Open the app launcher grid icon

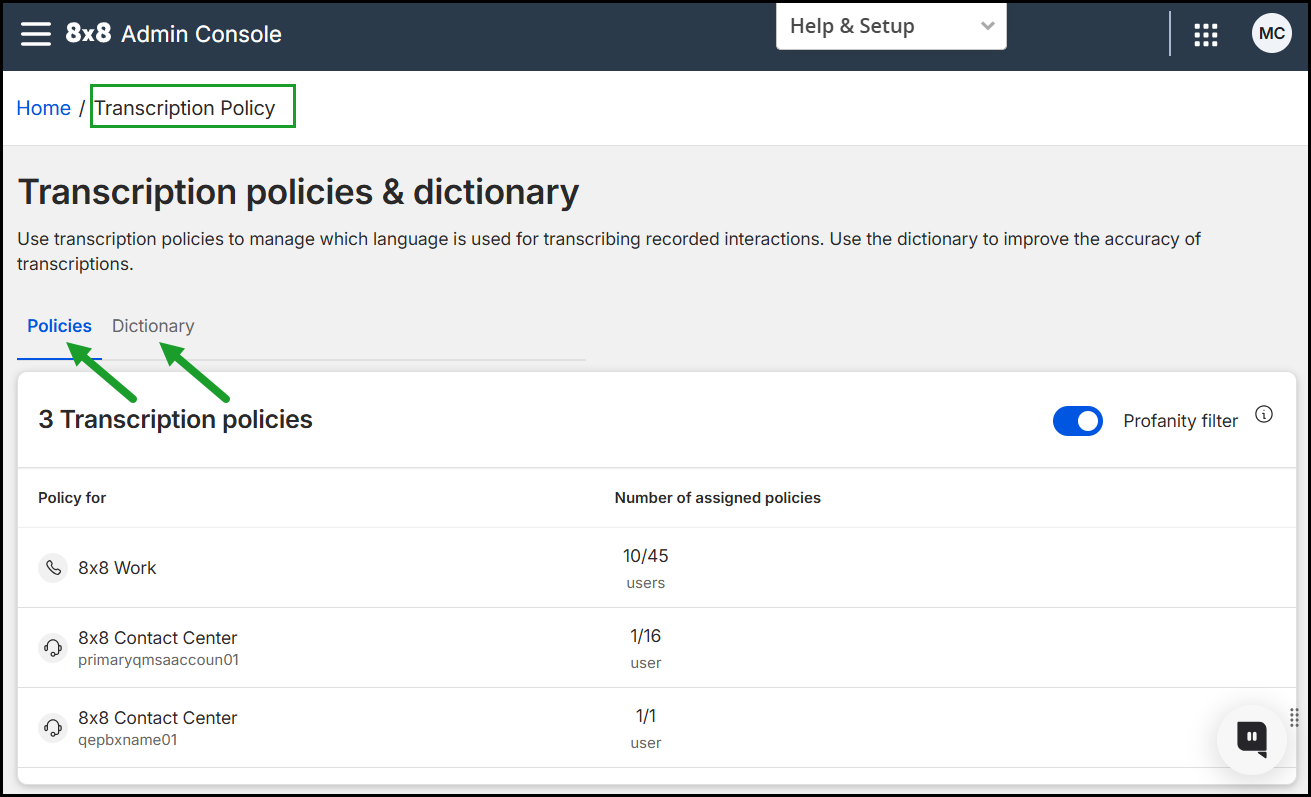point(1206,35)
